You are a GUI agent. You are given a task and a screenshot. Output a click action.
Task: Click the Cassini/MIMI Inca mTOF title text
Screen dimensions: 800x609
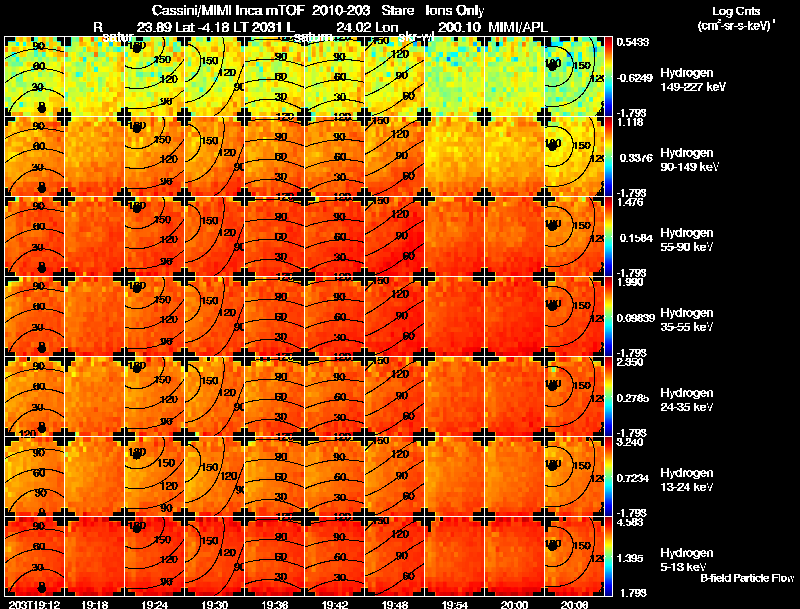pyautogui.click(x=228, y=10)
